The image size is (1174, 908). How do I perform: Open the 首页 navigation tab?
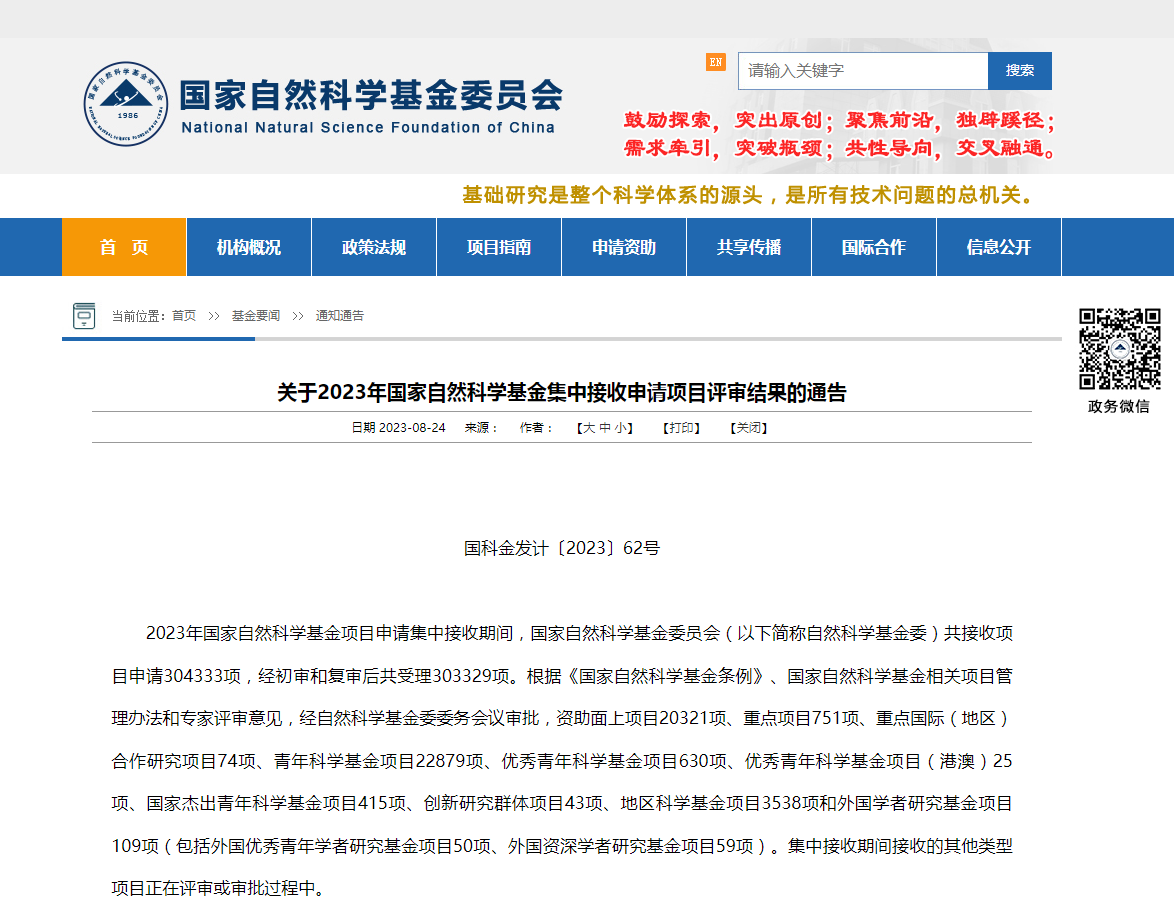(x=124, y=247)
